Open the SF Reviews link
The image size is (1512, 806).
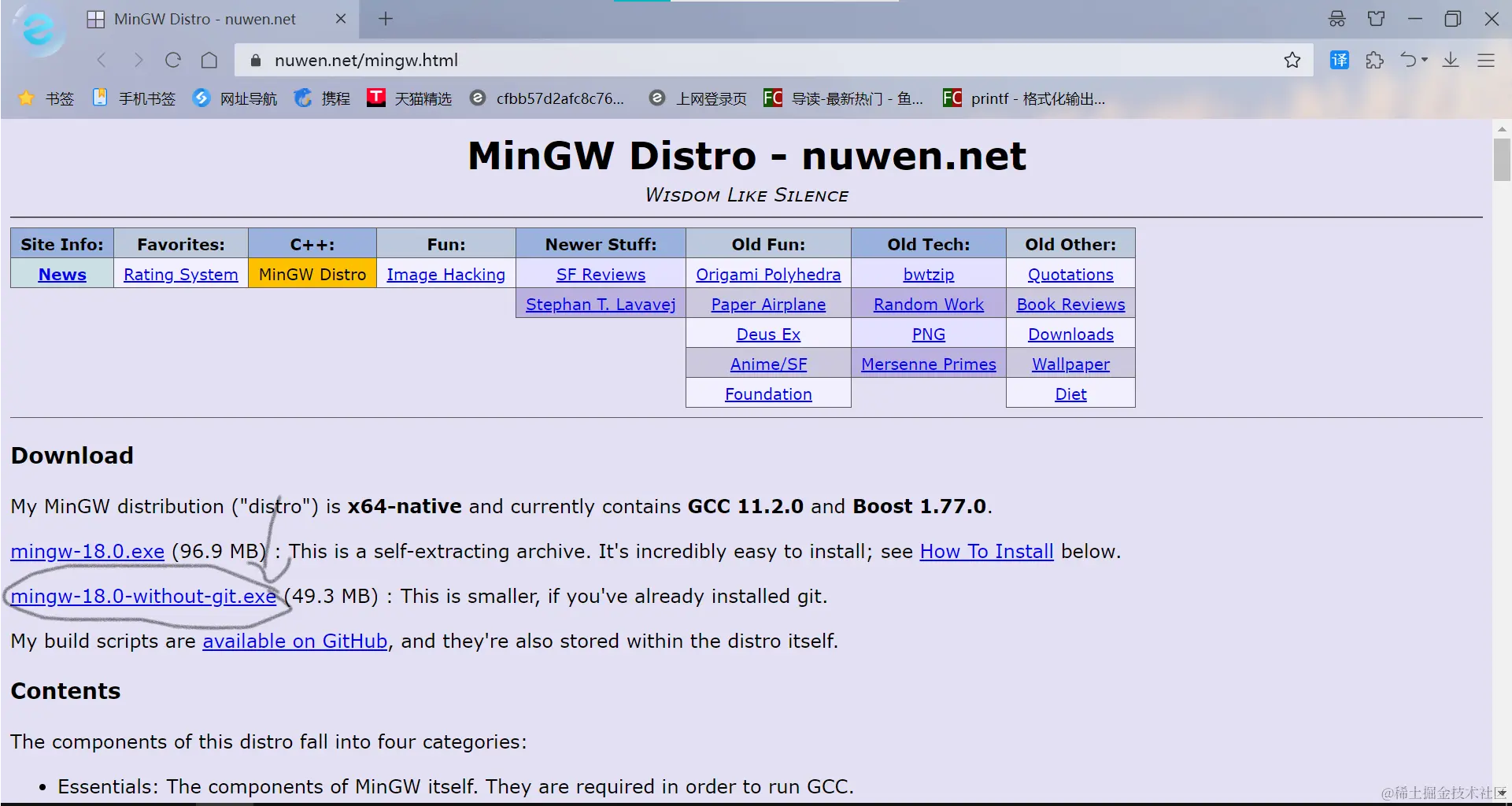[x=601, y=275]
